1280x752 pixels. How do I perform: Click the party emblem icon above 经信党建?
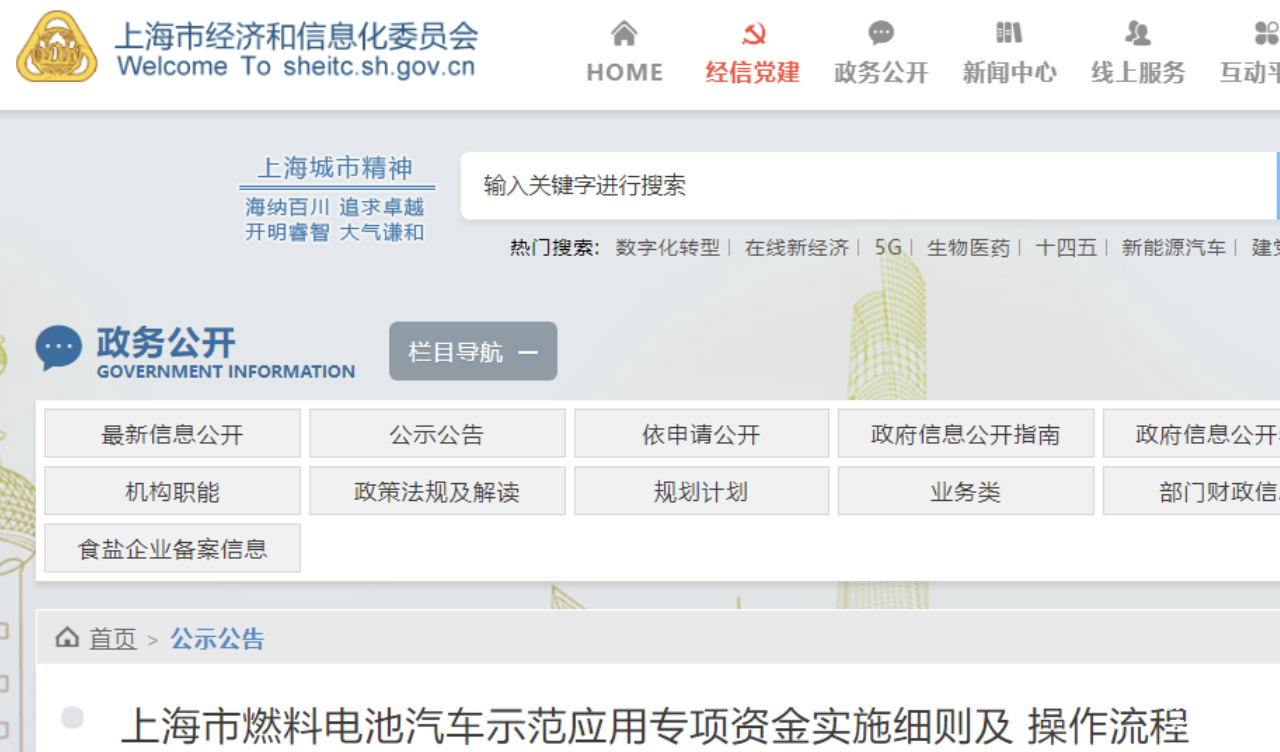(x=753, y=34)
